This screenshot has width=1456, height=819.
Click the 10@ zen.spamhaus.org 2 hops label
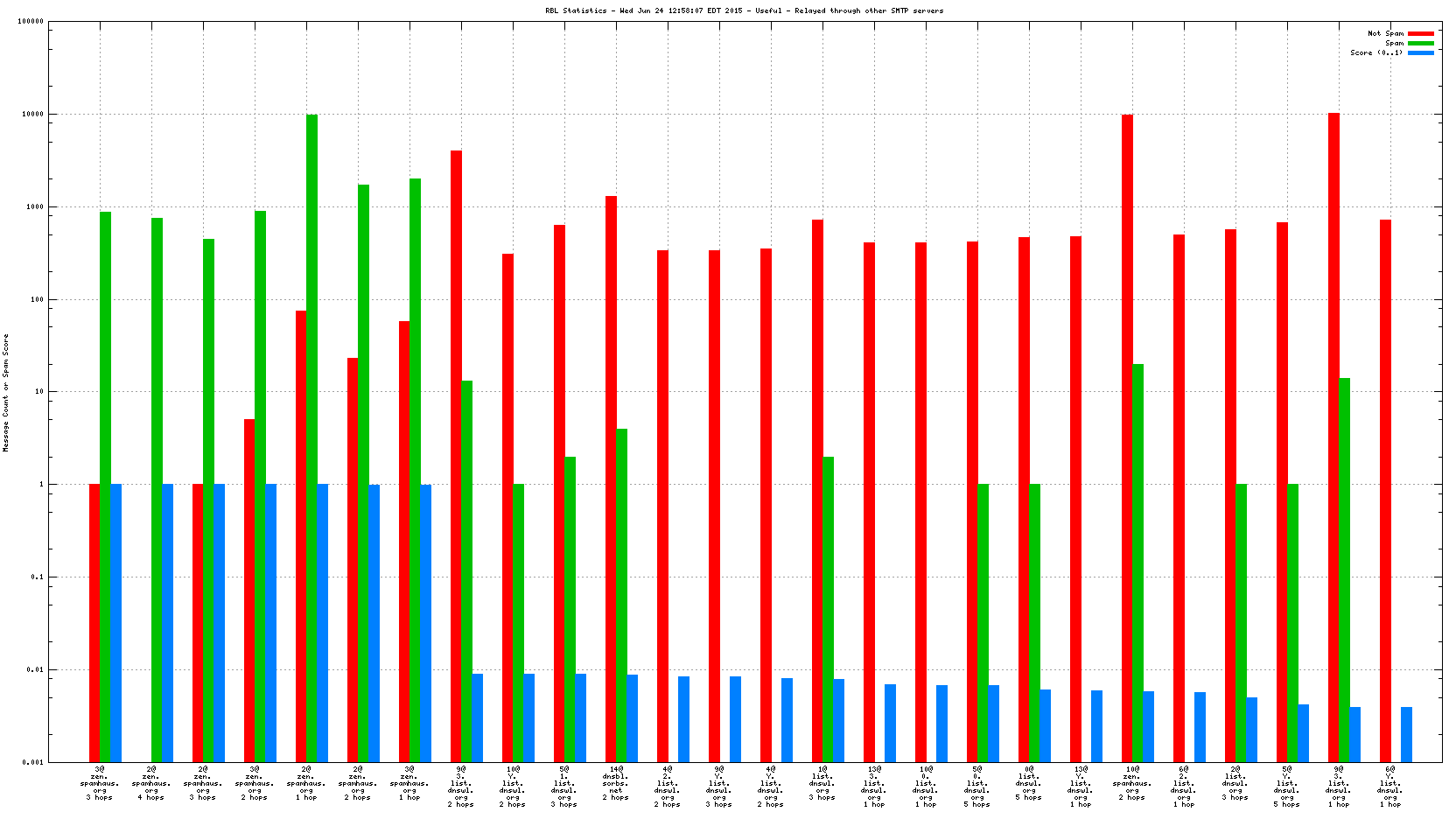1131,783
